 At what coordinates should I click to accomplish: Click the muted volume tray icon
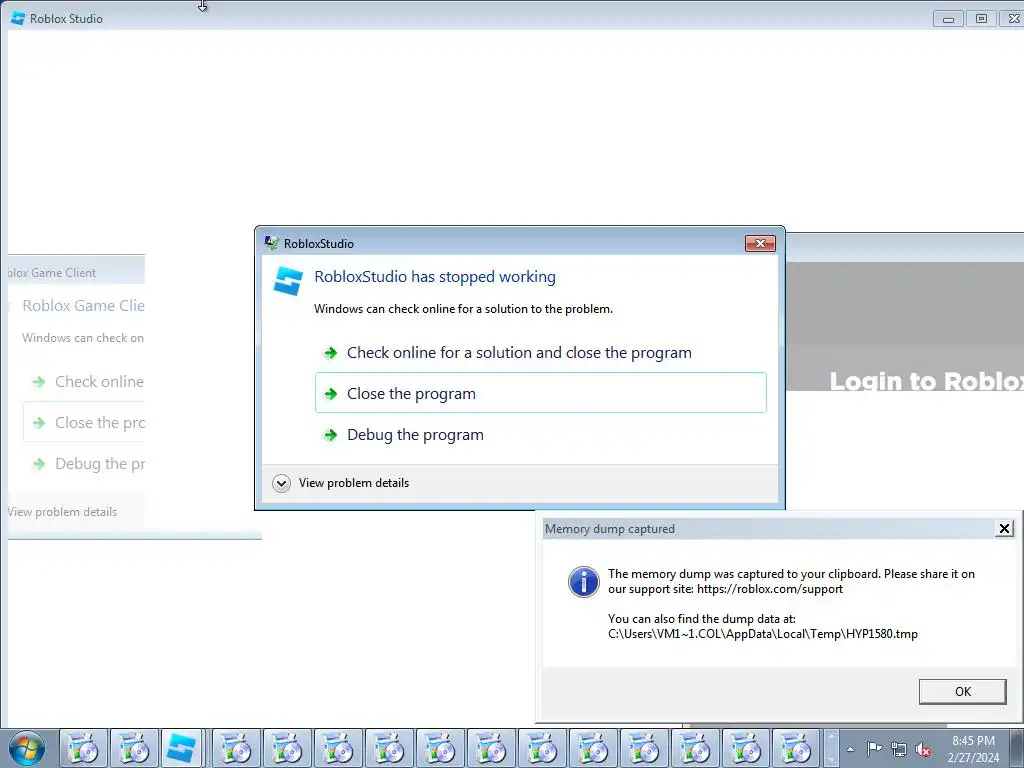(923, 749)
